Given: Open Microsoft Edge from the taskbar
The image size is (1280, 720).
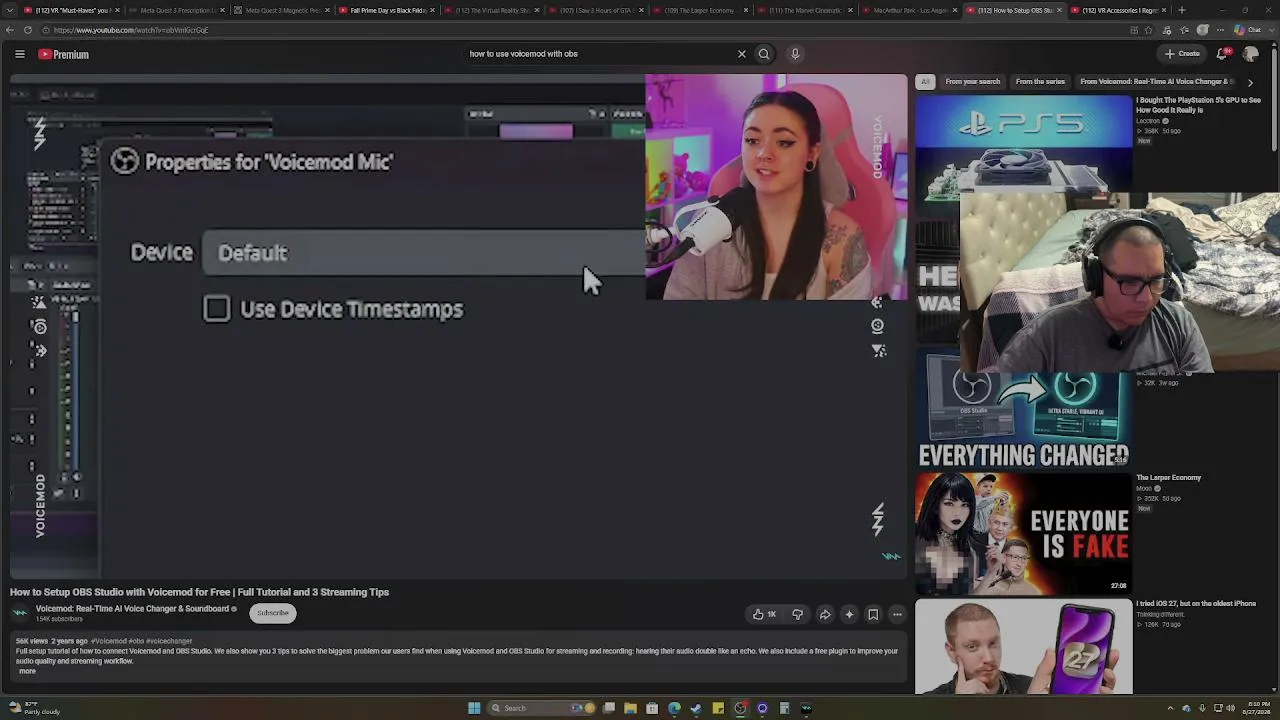Looking at the screenshot, I should [674, 708].
